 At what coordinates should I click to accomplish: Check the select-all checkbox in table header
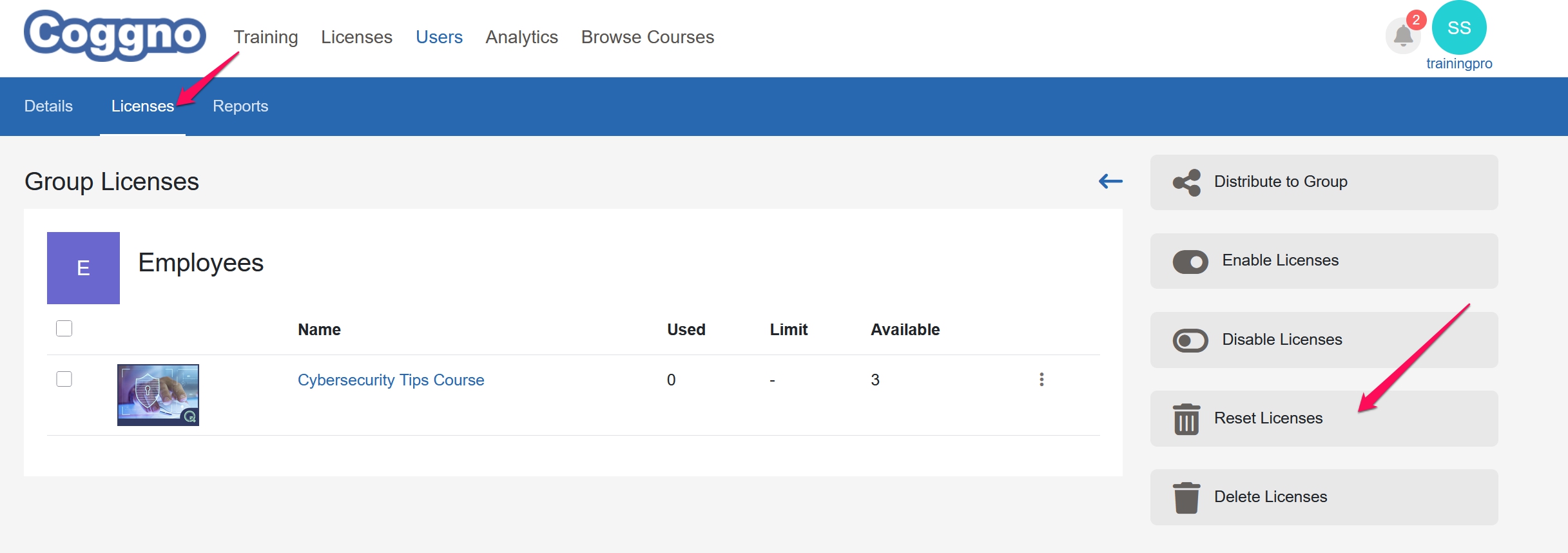64,329
